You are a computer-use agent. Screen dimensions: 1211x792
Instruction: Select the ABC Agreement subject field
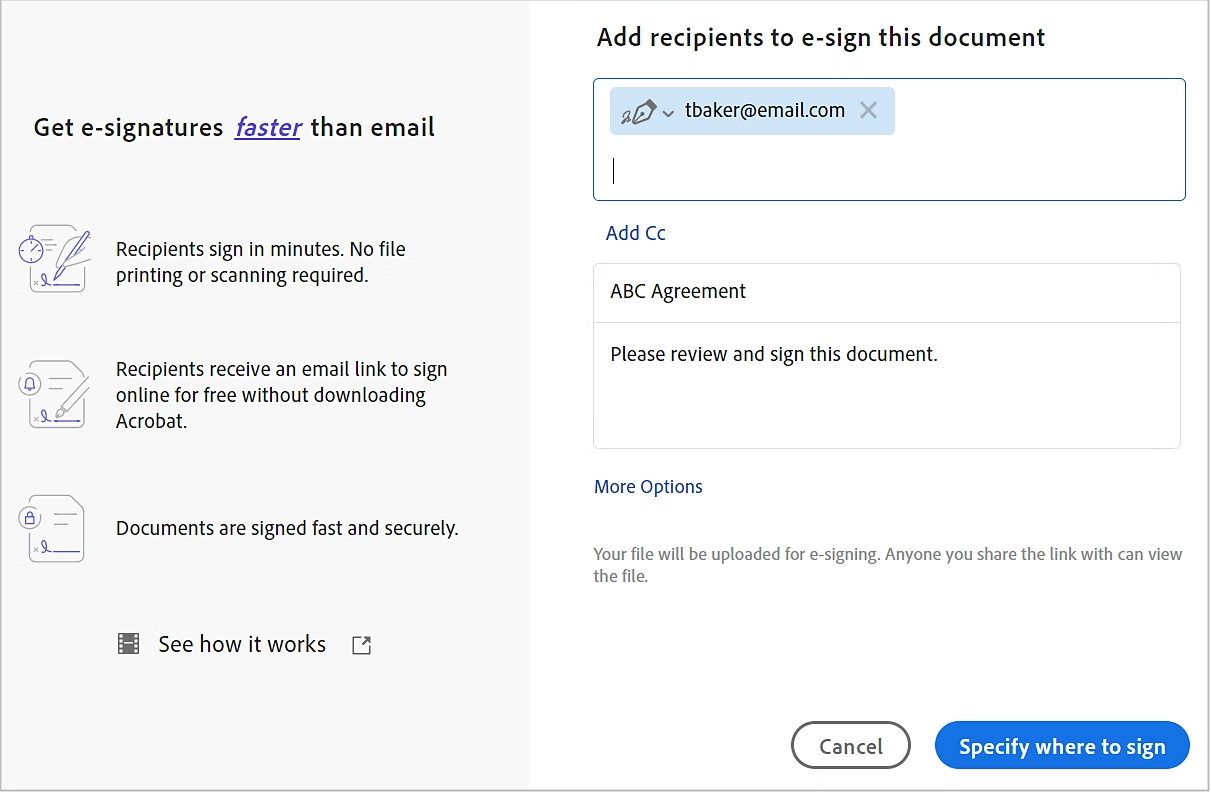886,291
